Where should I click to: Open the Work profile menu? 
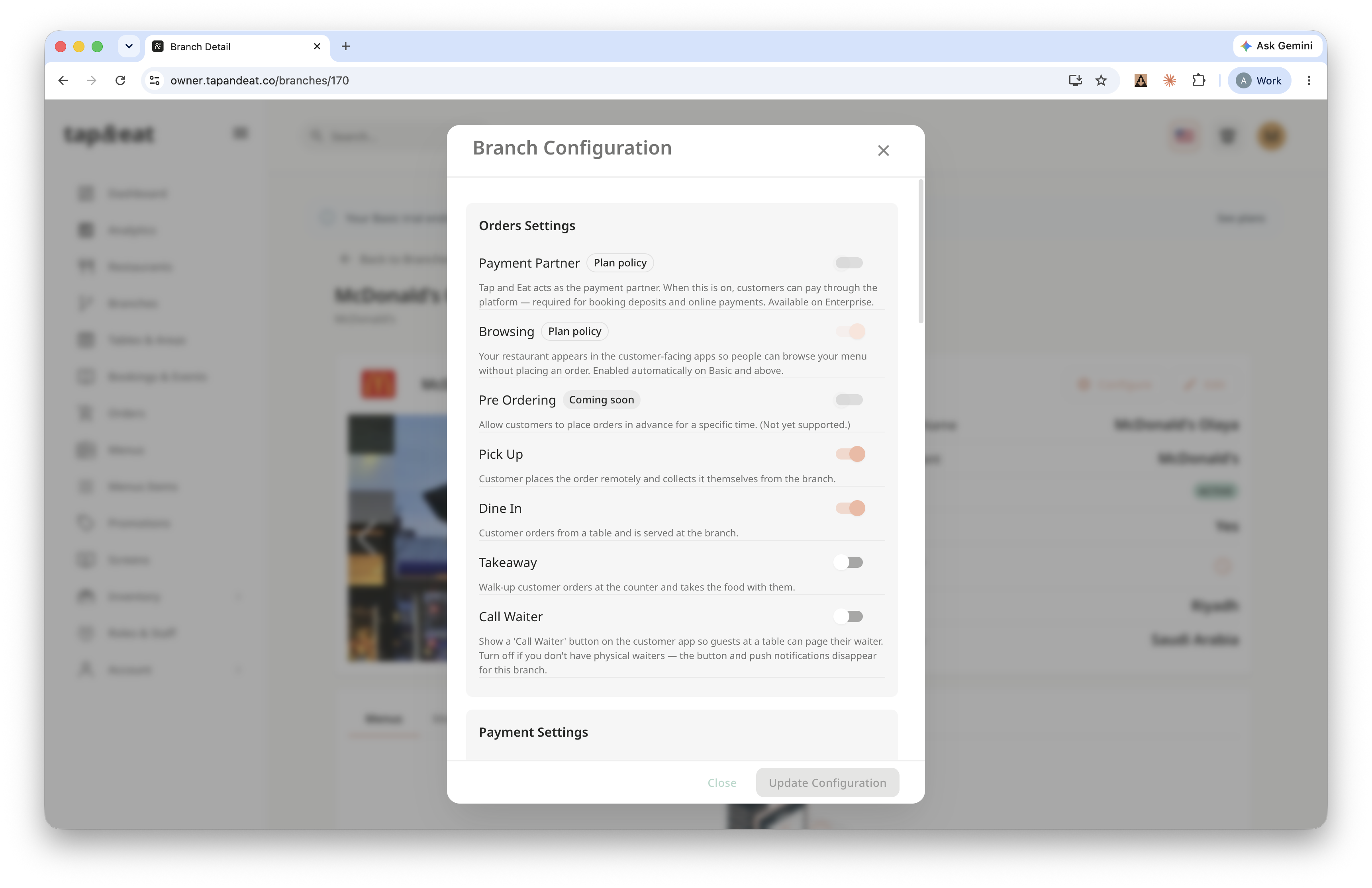(1259, 81)
